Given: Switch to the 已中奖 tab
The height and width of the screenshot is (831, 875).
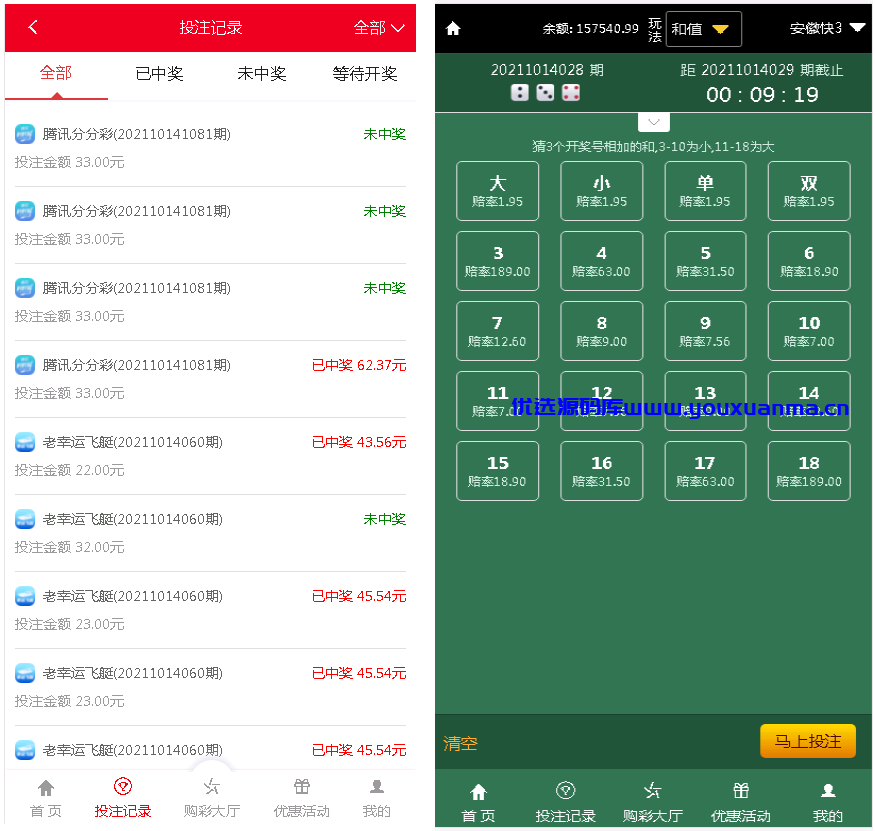Looking at the screenshot, I should pos(159,73).
